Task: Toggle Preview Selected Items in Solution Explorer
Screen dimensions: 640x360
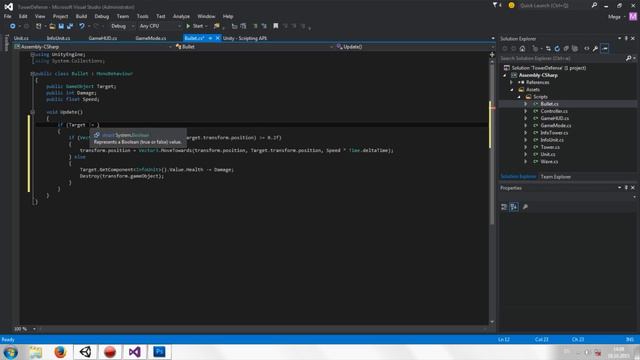Action: click(605, 49)
